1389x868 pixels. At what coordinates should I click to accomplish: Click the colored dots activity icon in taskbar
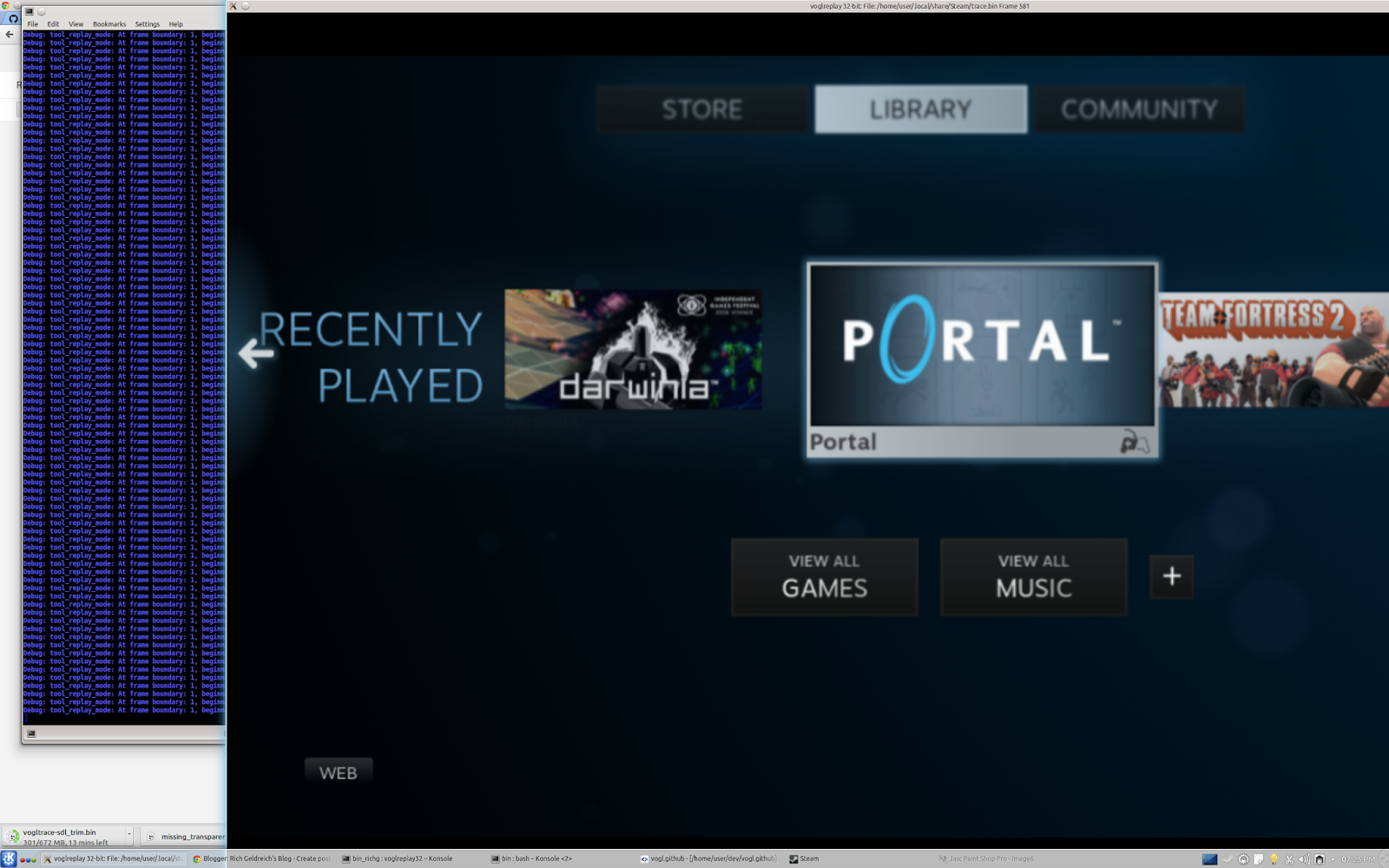[x=28, y=859]
